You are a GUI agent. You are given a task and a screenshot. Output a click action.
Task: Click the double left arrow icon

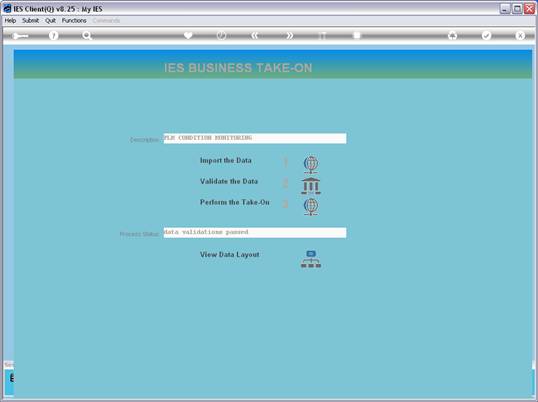pyautogui.click(x=254, y=35)
